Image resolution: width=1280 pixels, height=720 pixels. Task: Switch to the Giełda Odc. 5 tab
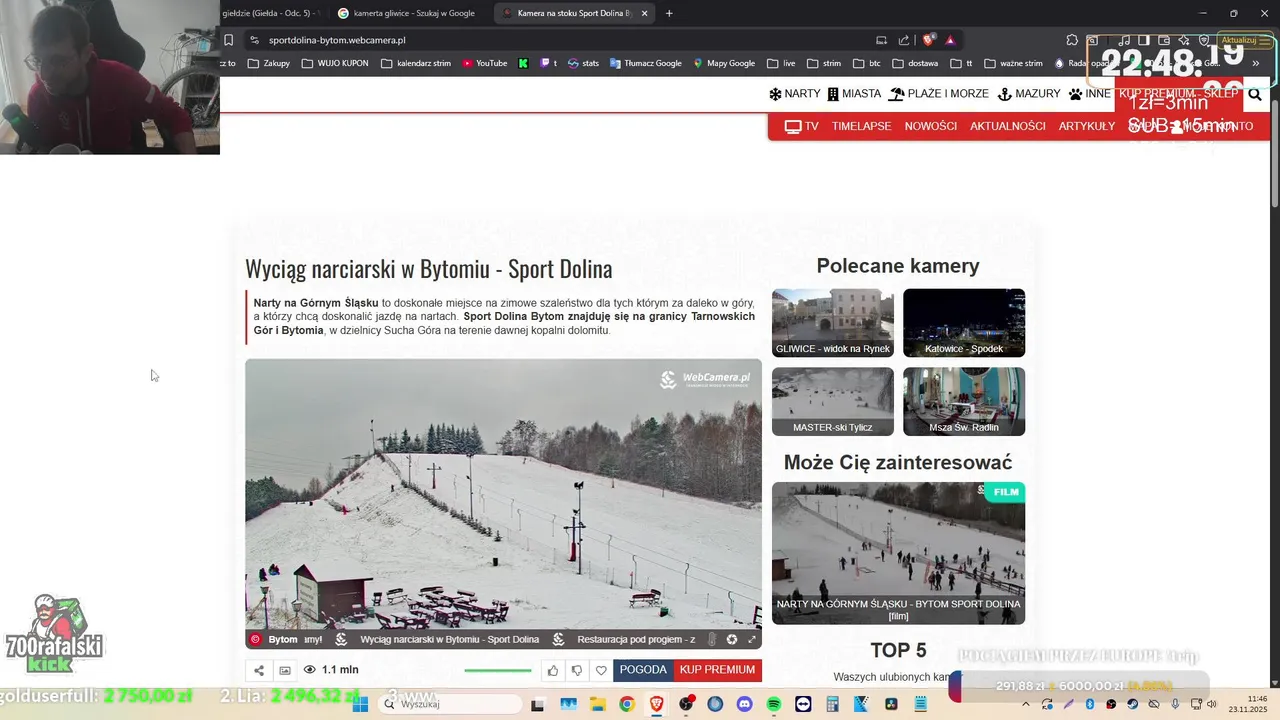(270, 13)
